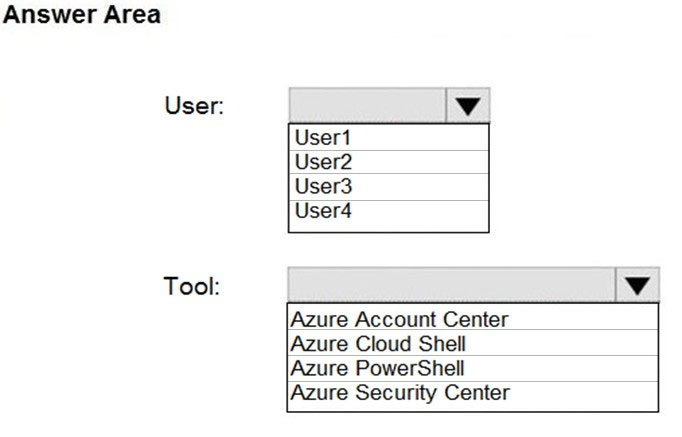Select Azure Cloud Shell
Viewport: 682px width, 437px height.
(472, 343)
